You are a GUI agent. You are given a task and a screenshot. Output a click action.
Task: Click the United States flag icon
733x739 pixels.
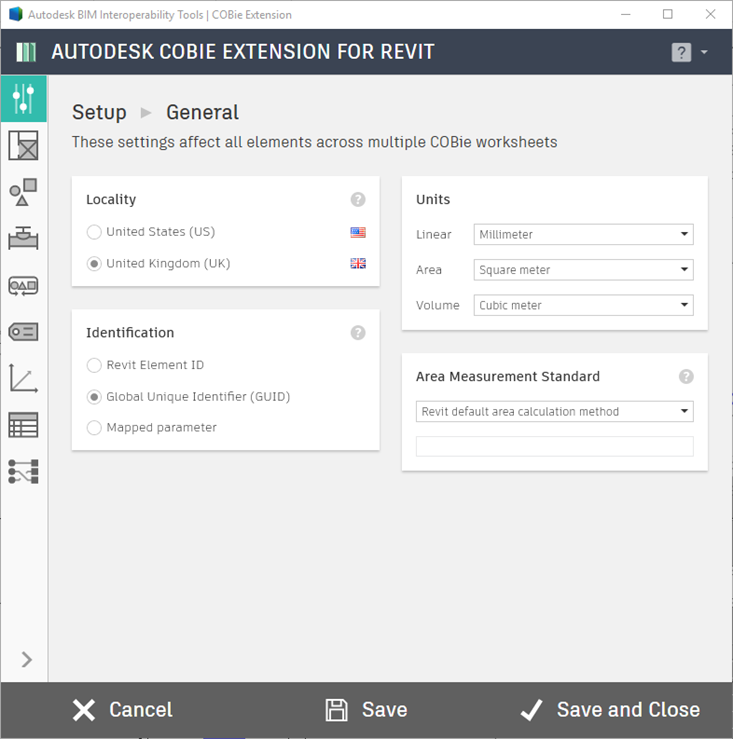pos(358,232)
